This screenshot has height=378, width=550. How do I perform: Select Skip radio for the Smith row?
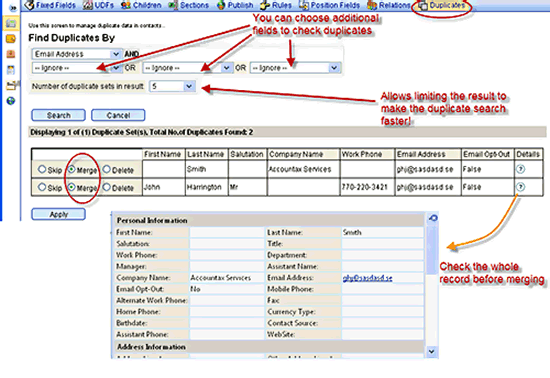pos(42,169)
